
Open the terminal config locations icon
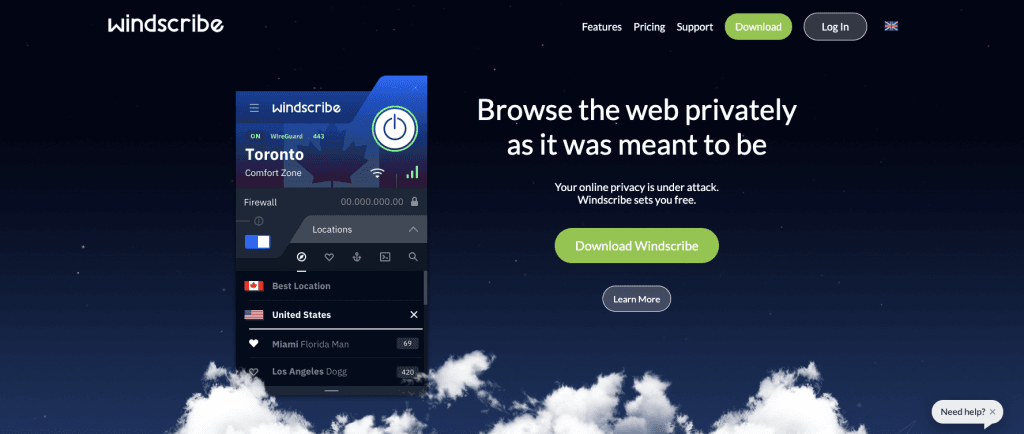[385, 257]
